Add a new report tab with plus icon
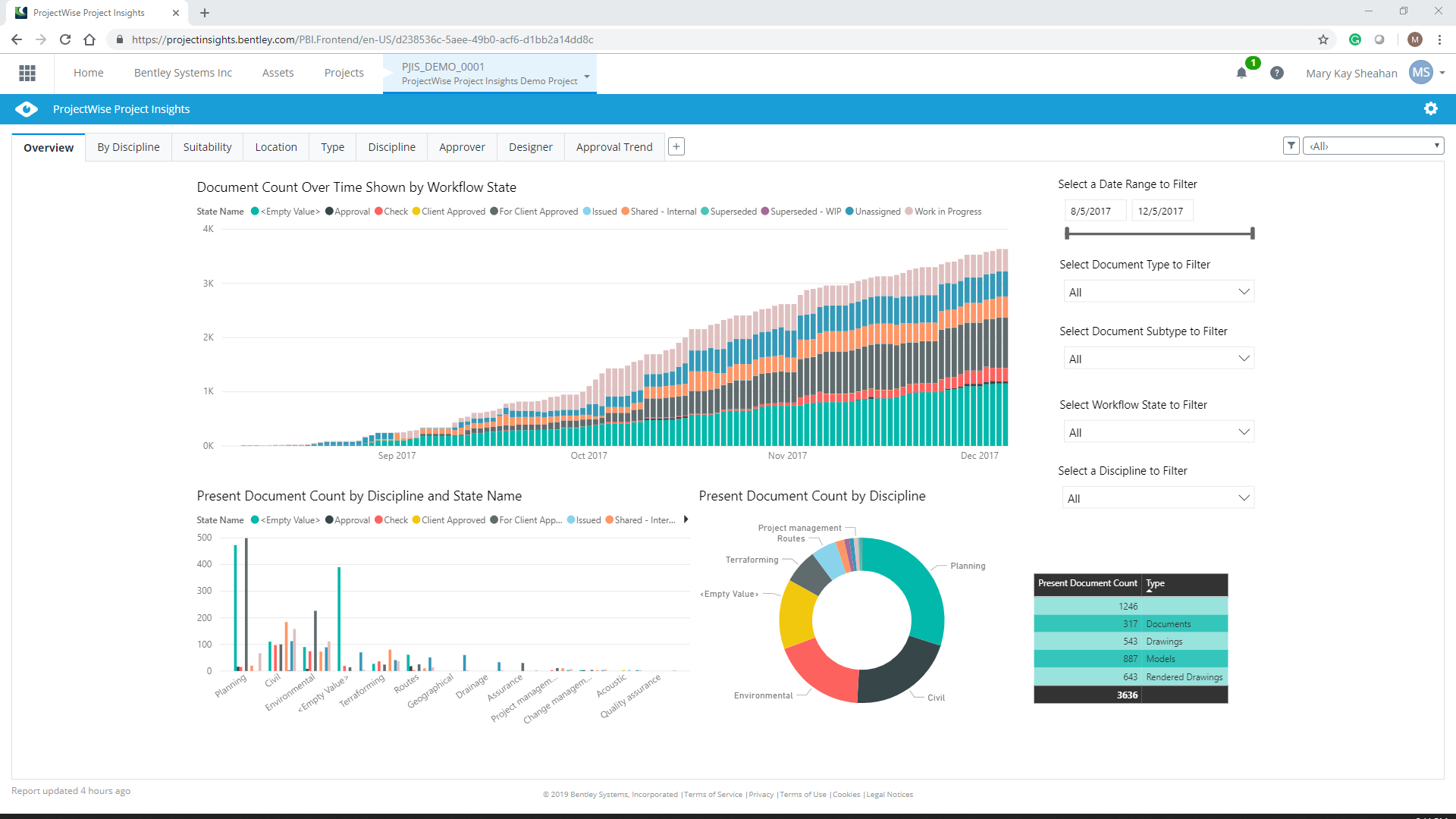 [676, 147]
